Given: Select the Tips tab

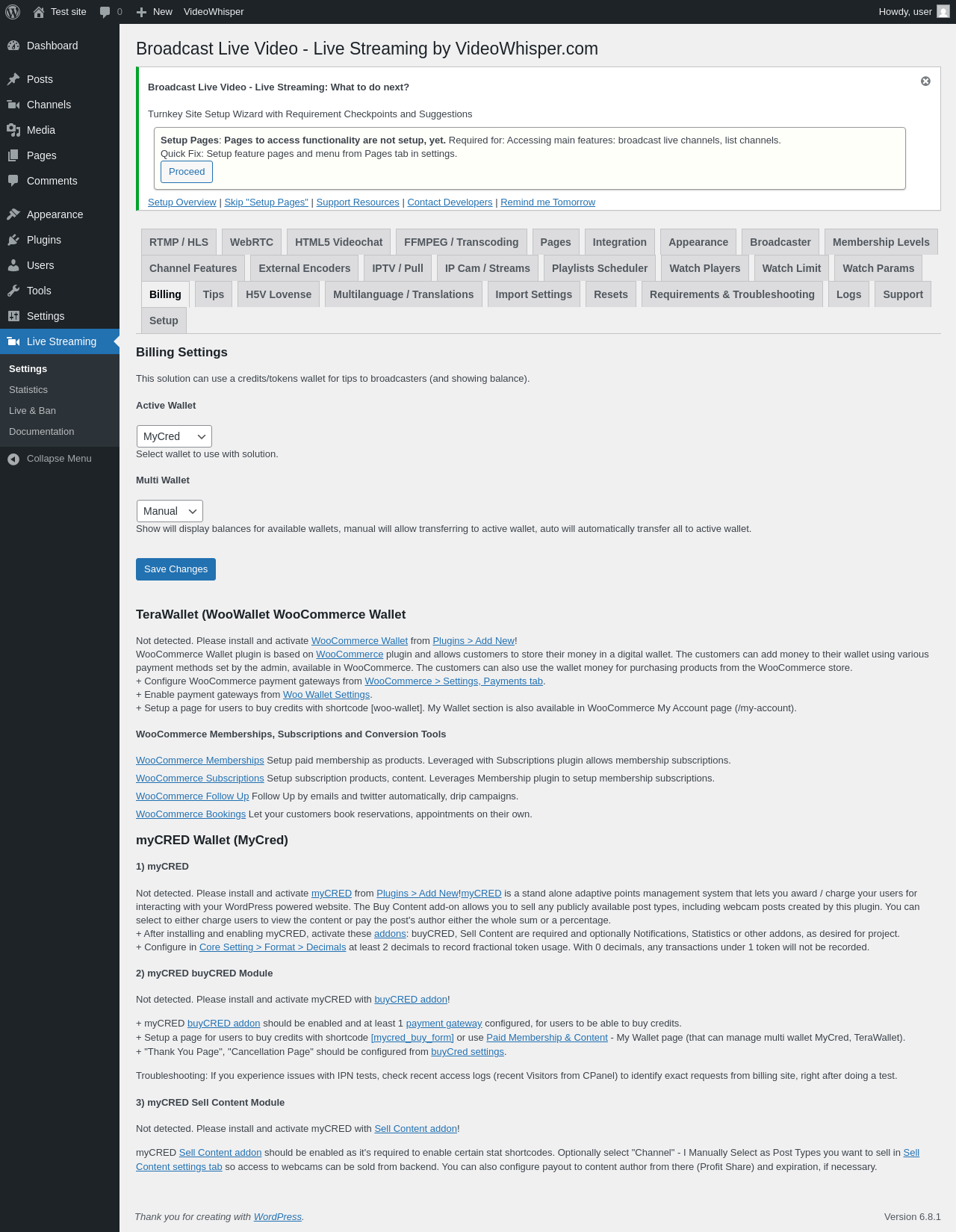Looking at the screenshot, I should [214, 294].
